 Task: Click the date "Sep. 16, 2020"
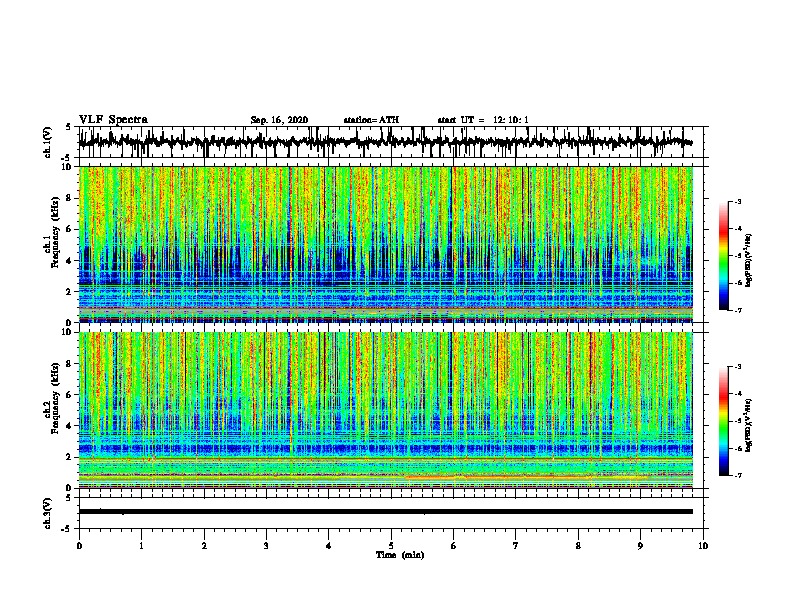coord(279,120)
